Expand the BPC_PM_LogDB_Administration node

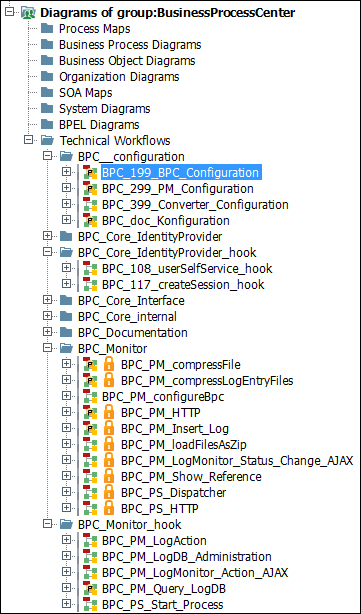(x=67, y=556)
